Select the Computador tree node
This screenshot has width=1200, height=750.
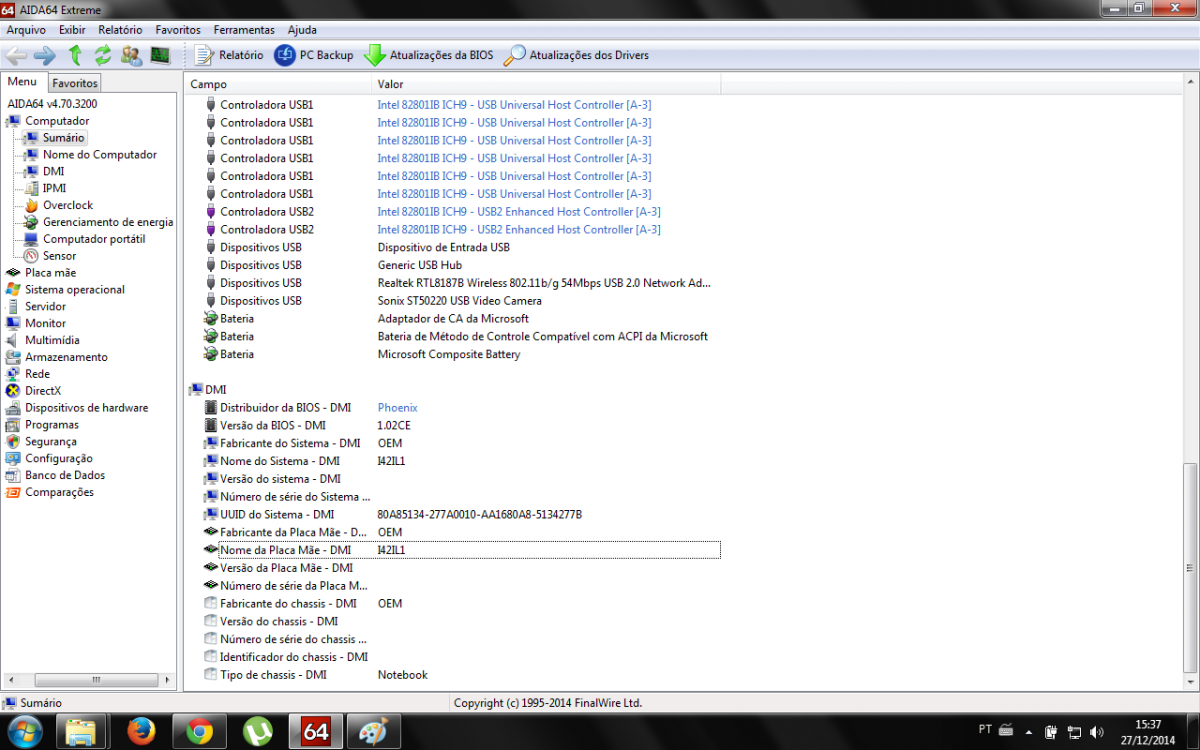point(57,121)
